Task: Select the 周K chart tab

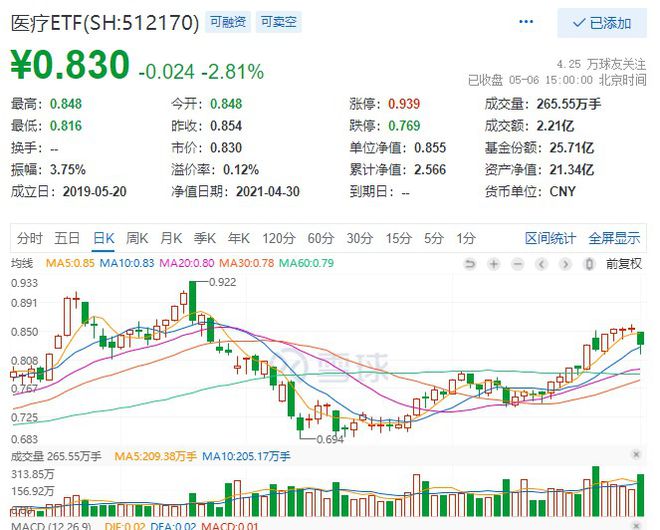Action: point(137,238)
